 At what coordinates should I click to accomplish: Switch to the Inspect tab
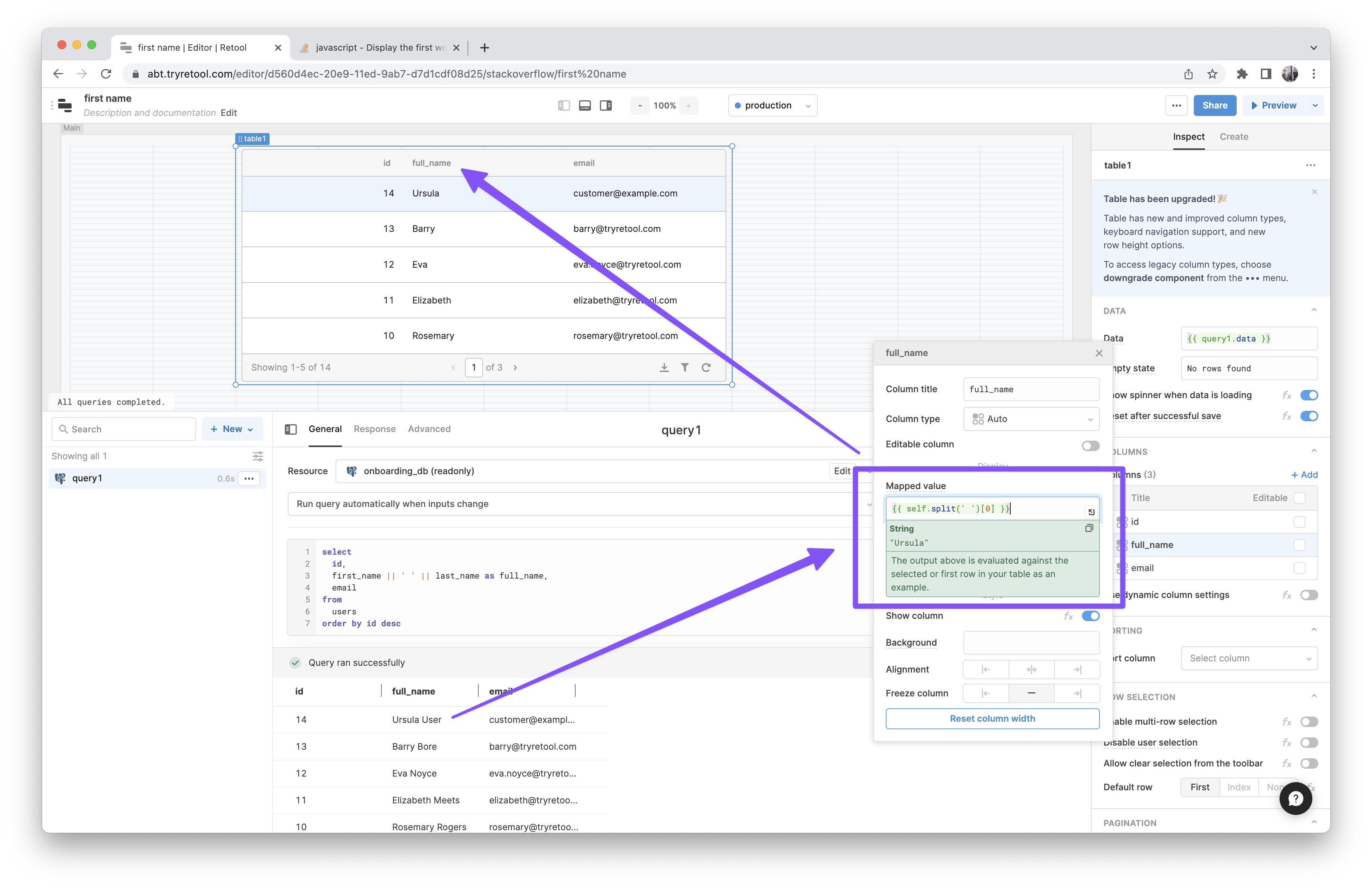(x=1188, y=136)
